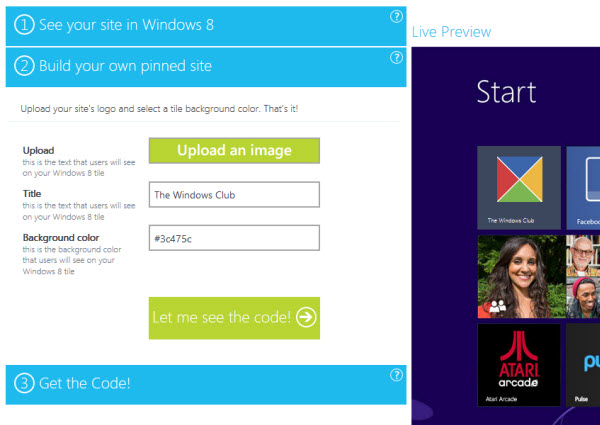600x425 pixels.
Task: Click the People icon on photo tile
Action: pos(498,306)
